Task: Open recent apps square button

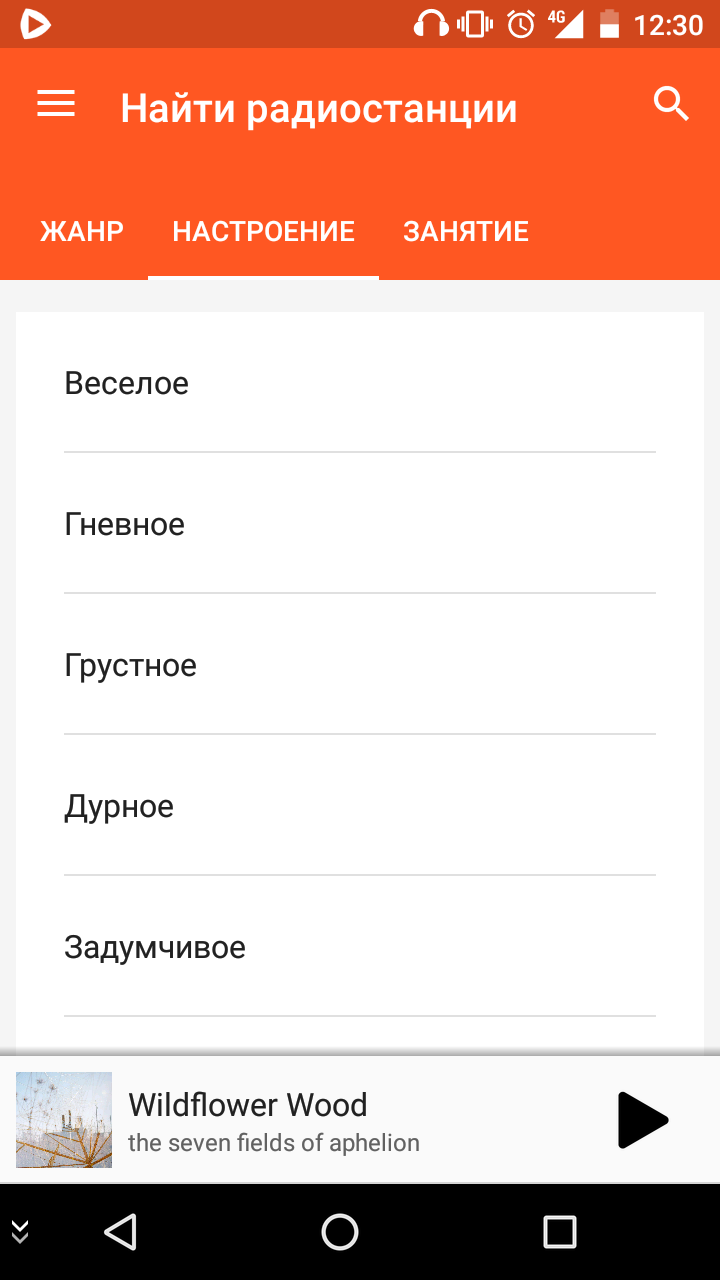Action: (560, 1232)
